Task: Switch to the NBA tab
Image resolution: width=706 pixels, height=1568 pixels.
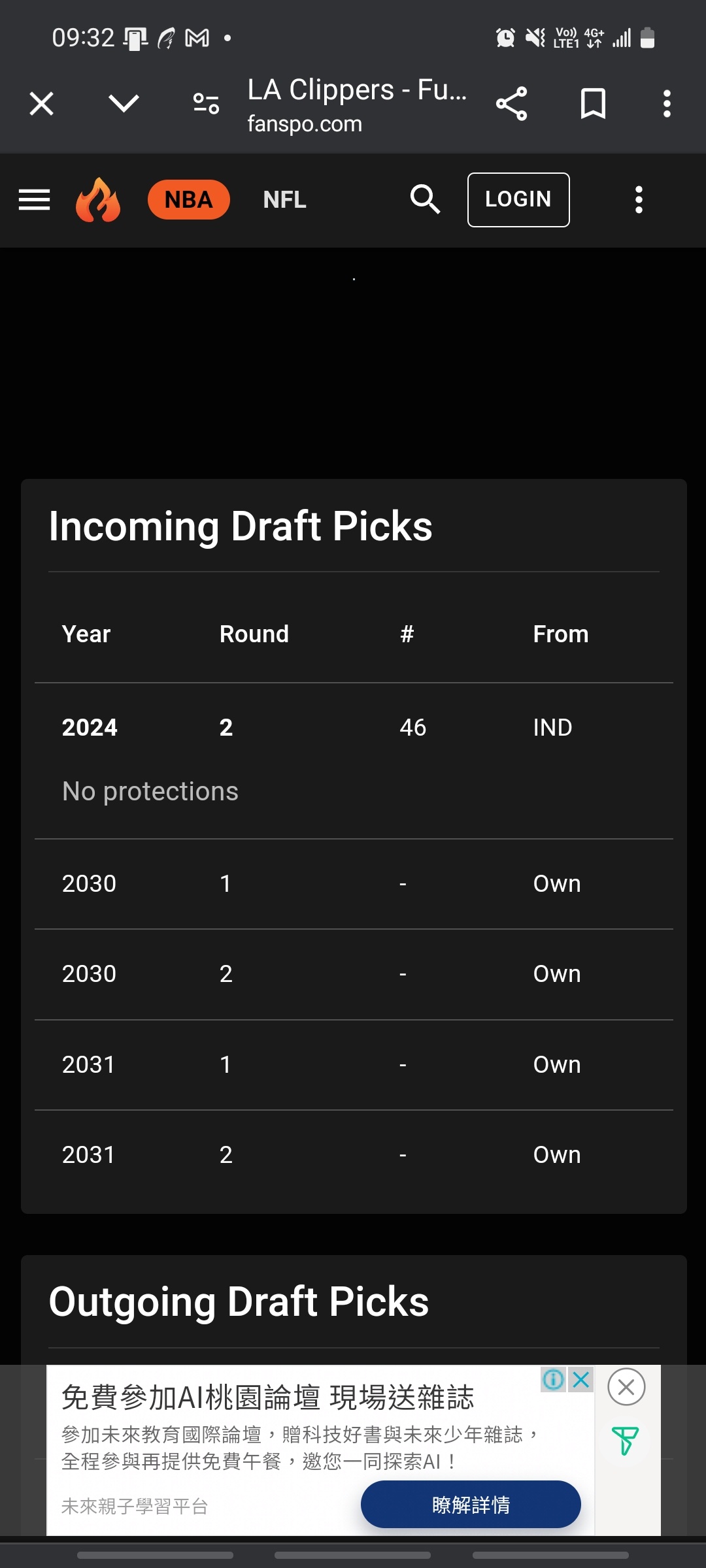Action: click(x=188, y=200)
